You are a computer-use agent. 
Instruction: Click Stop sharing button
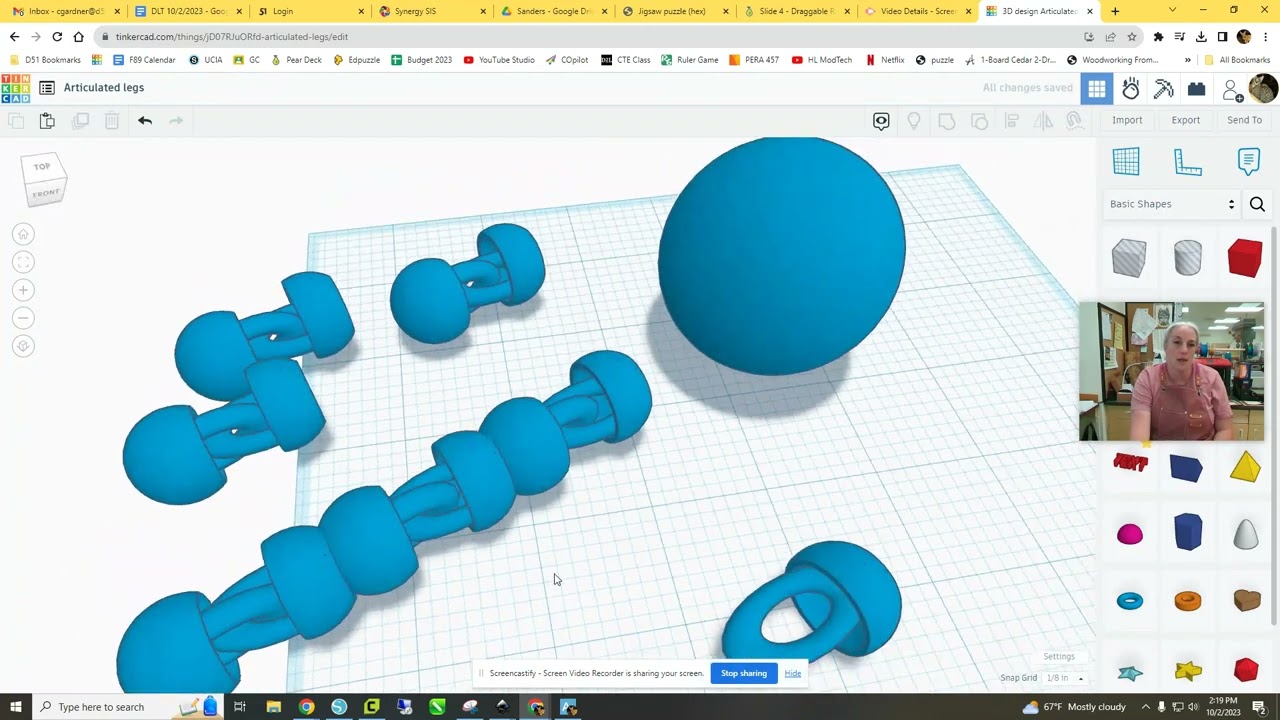click(x=744, y=673)
